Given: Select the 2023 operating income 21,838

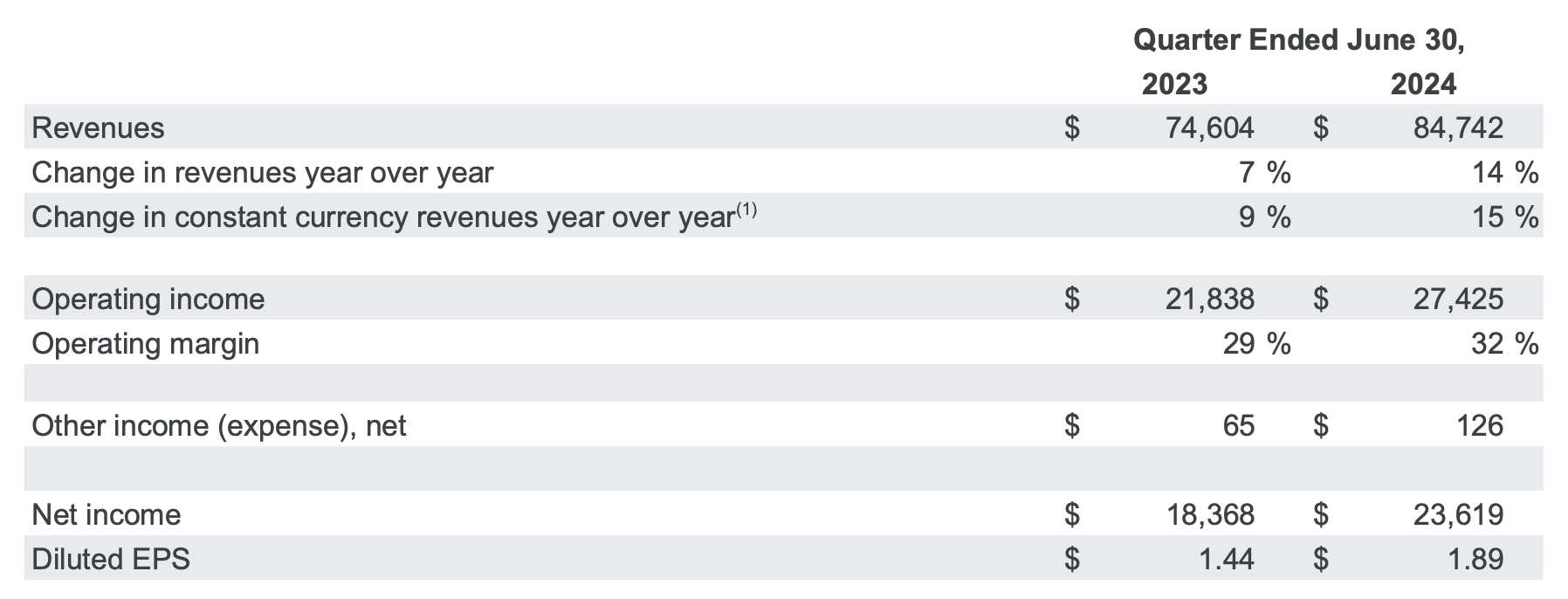Looking at the screenshot, I should pos(1210,299).
